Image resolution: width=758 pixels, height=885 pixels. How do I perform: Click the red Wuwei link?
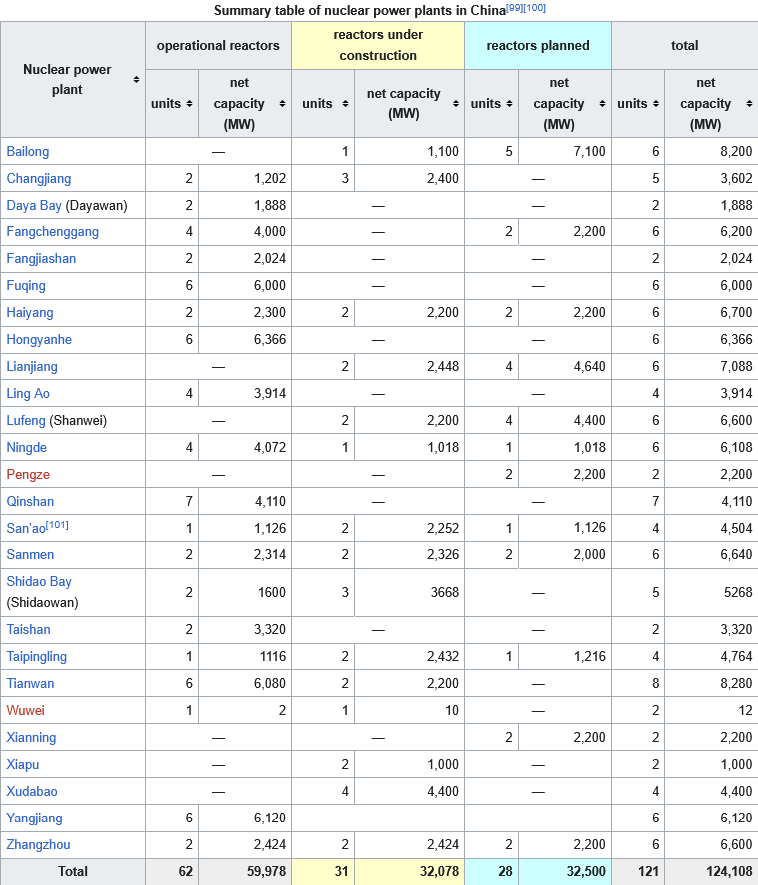pos(25,710)
